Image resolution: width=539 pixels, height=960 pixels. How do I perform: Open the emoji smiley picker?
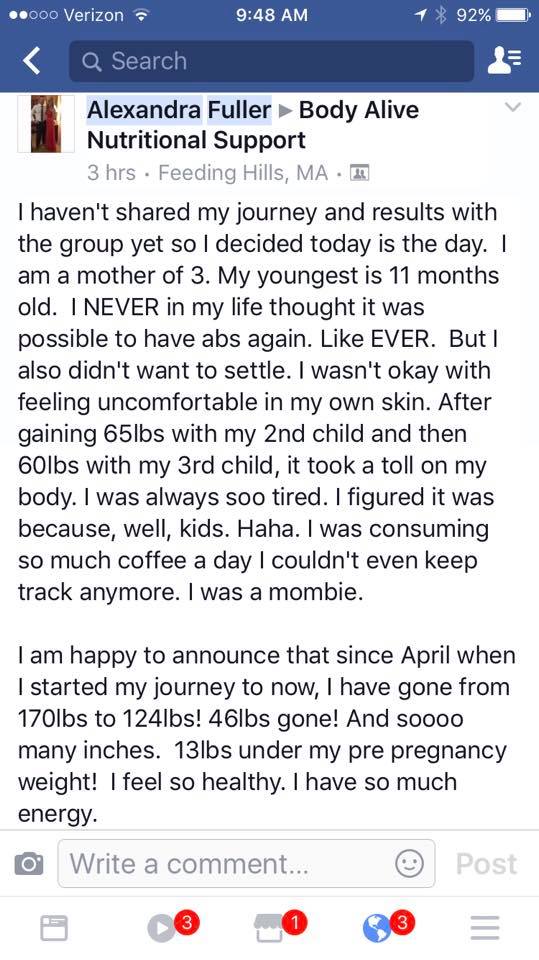pos(409,864)
